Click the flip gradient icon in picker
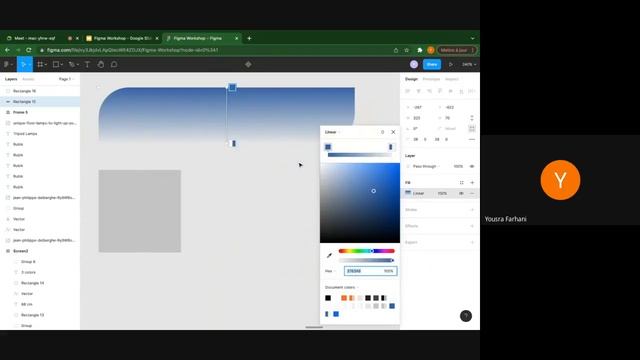Screen dimensions: 640x360 382,132
